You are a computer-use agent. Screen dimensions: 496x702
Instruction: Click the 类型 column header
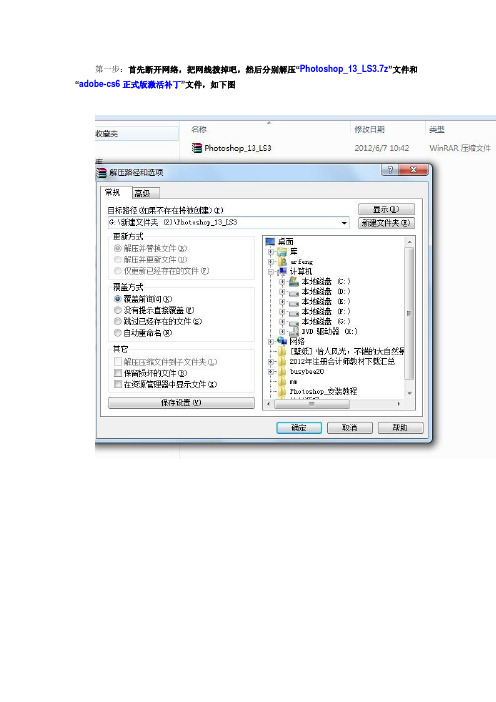point(436,129)
